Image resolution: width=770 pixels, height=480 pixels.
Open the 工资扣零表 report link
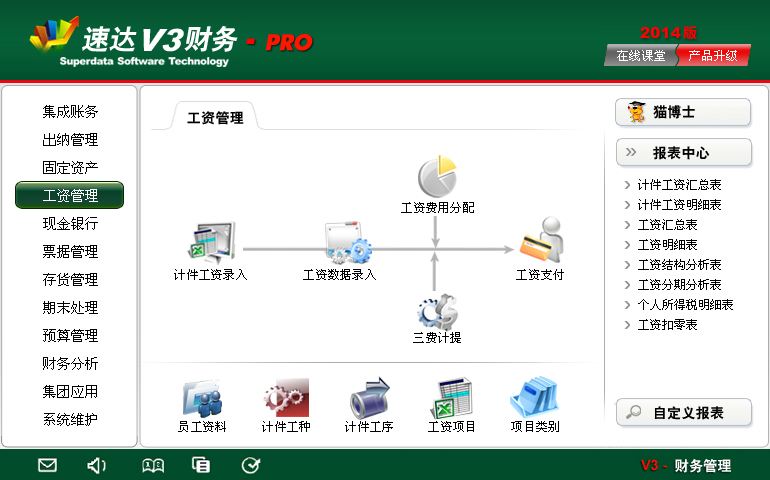(x=667, y=325)
